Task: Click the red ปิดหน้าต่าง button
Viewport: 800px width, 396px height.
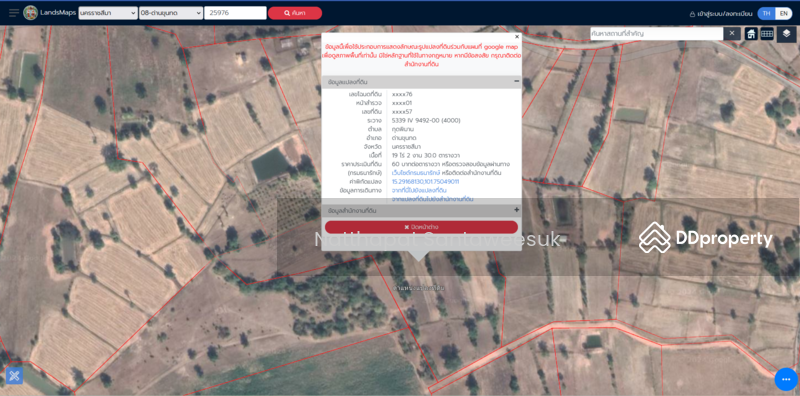Action: (421, 227)
